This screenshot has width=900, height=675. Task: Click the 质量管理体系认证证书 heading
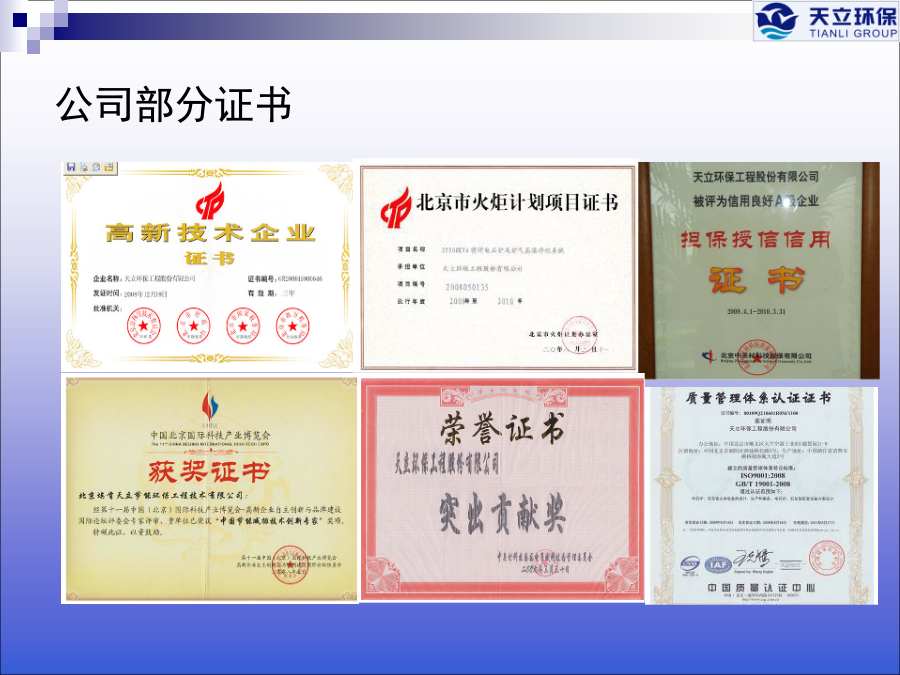pyautogui.click(x=758, y=398)
